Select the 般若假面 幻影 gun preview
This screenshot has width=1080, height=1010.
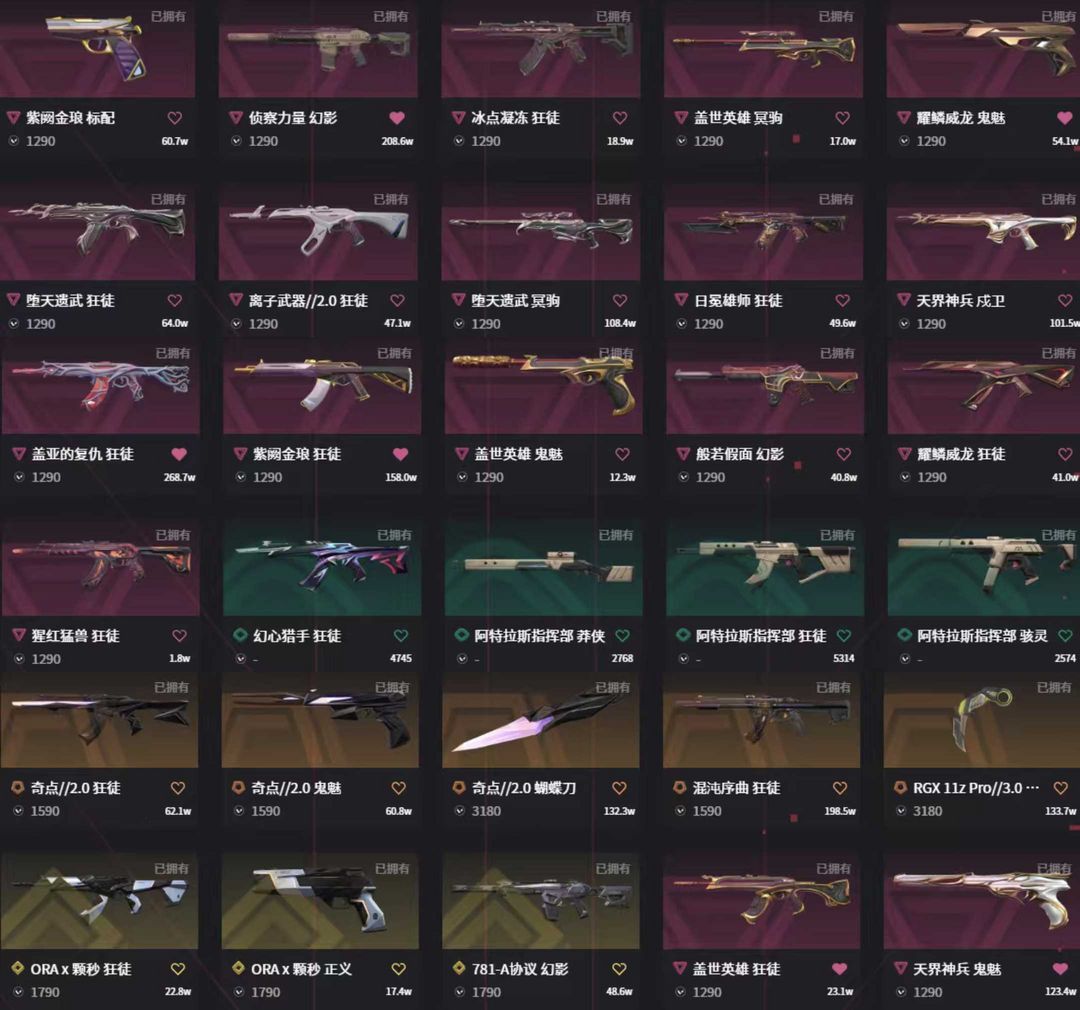coord(765,387)
